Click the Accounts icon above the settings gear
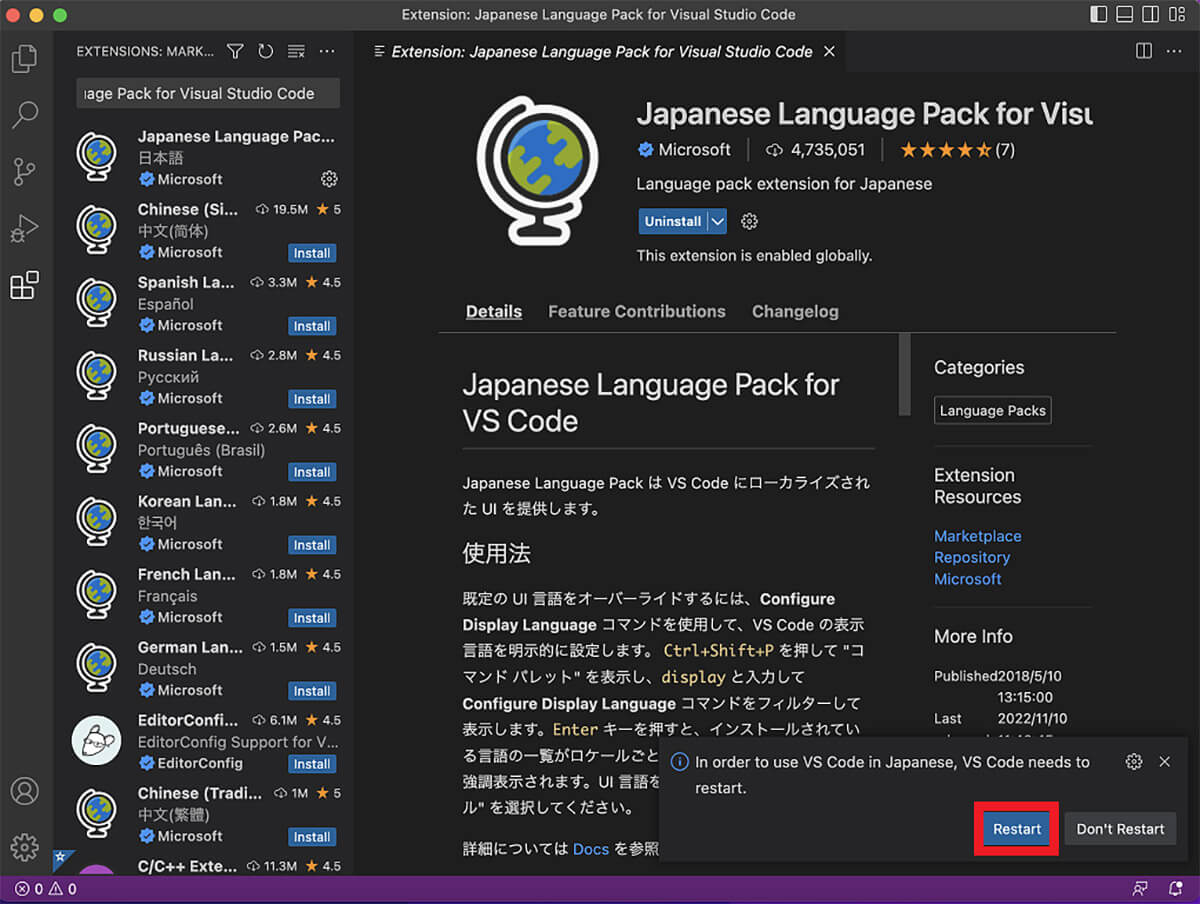Viewport: 1200px width, 904px height. click(25, 791)
